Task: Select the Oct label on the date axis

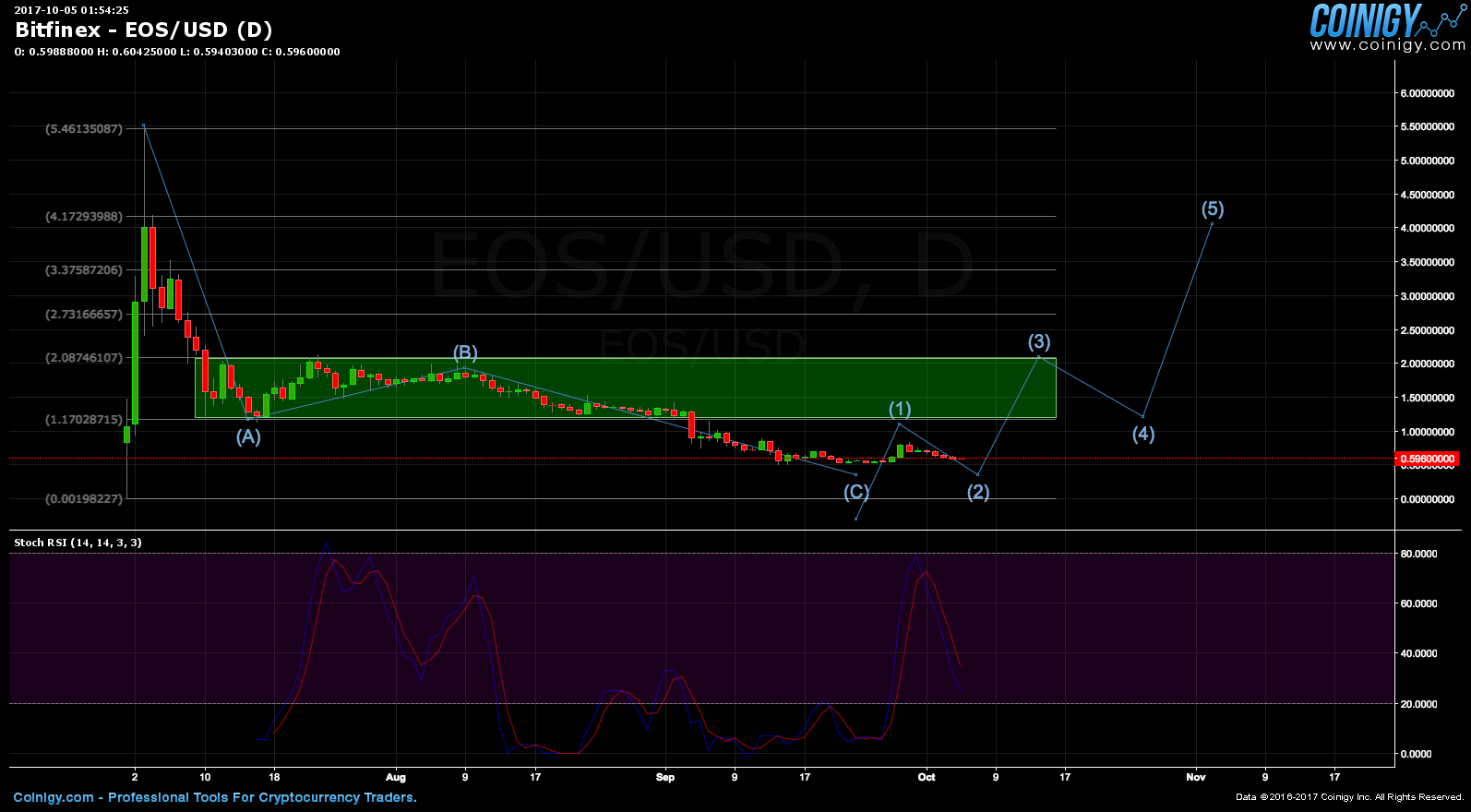Action: (927, 777)
